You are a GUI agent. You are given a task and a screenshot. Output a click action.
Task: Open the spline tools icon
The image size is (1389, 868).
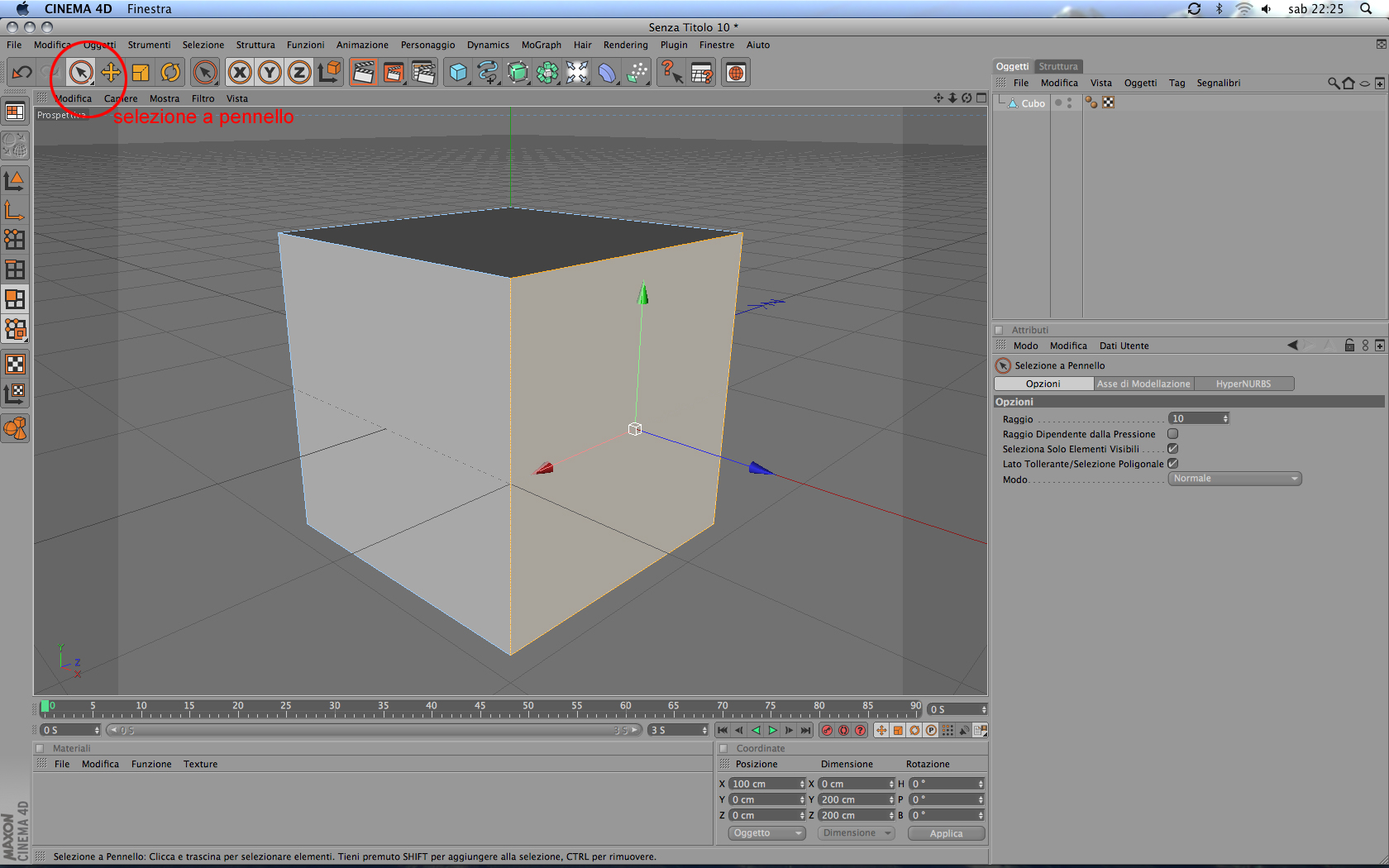pyautogui.click(x=488, y=73)
